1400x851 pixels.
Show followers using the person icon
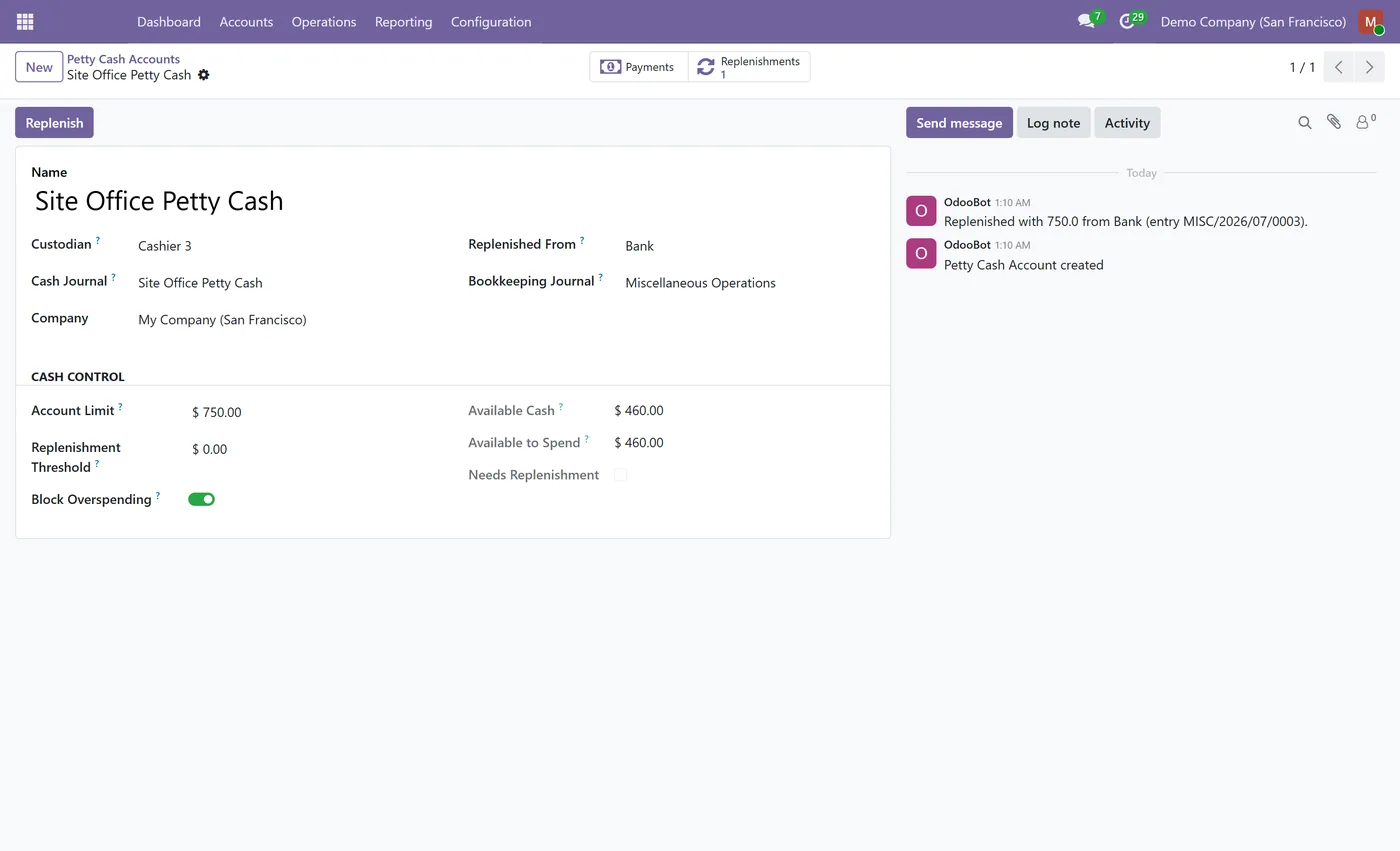(1365, 122)
